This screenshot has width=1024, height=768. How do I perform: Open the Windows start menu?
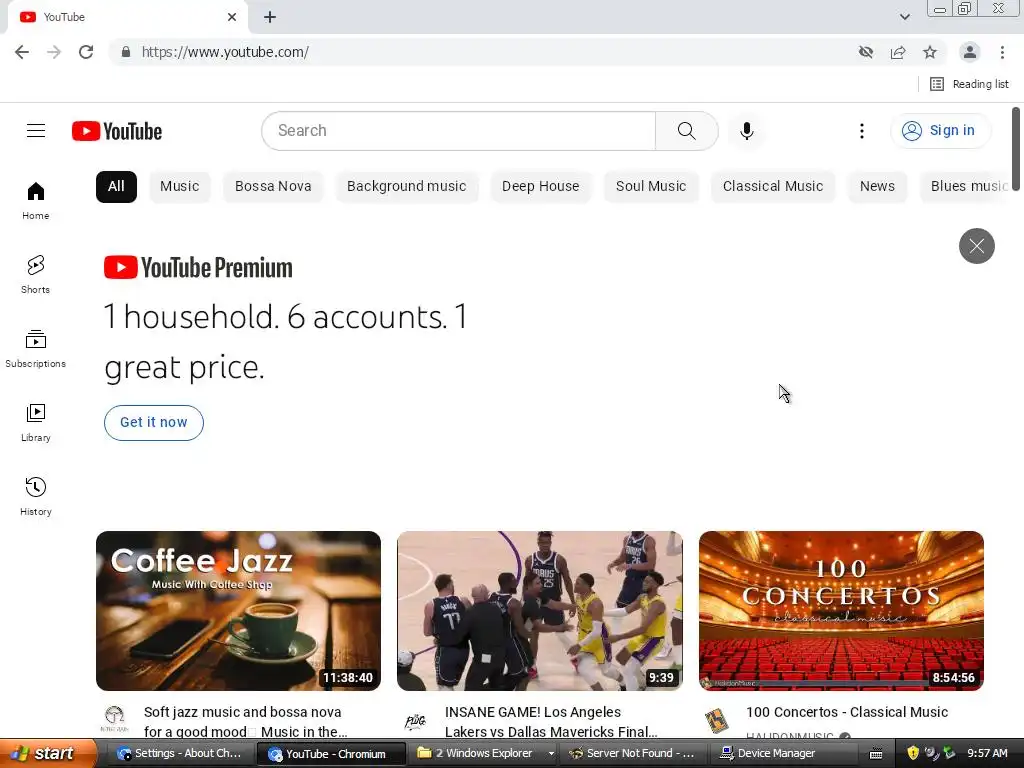click(x=48, y=754)
